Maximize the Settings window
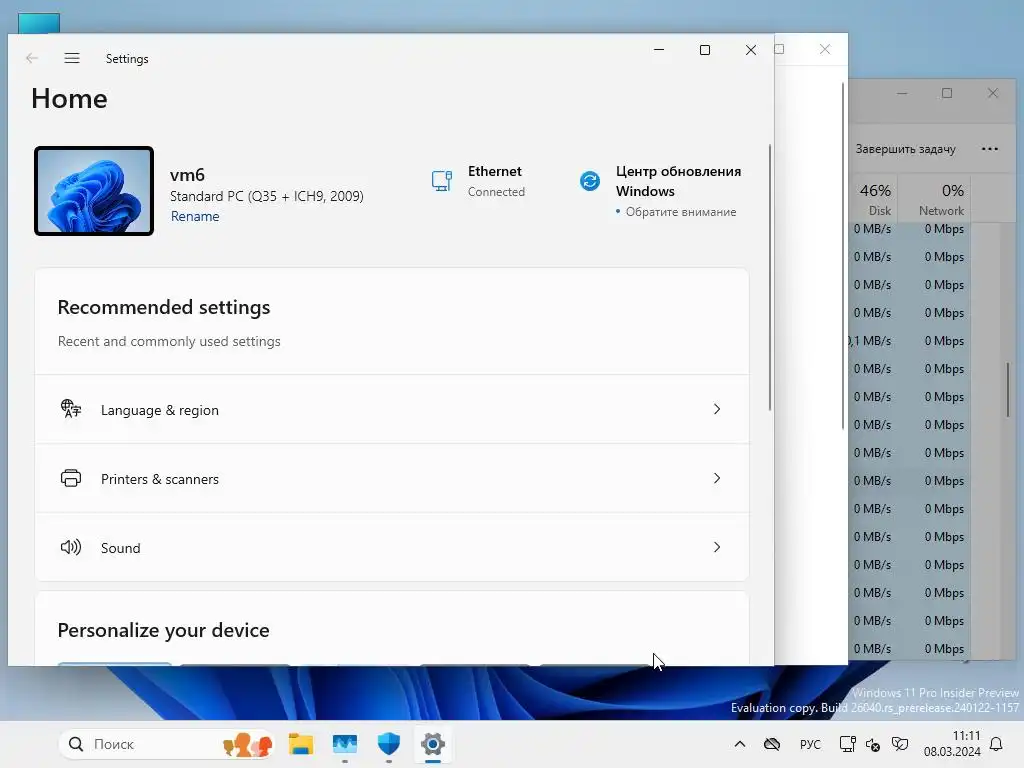 [705, 50]
